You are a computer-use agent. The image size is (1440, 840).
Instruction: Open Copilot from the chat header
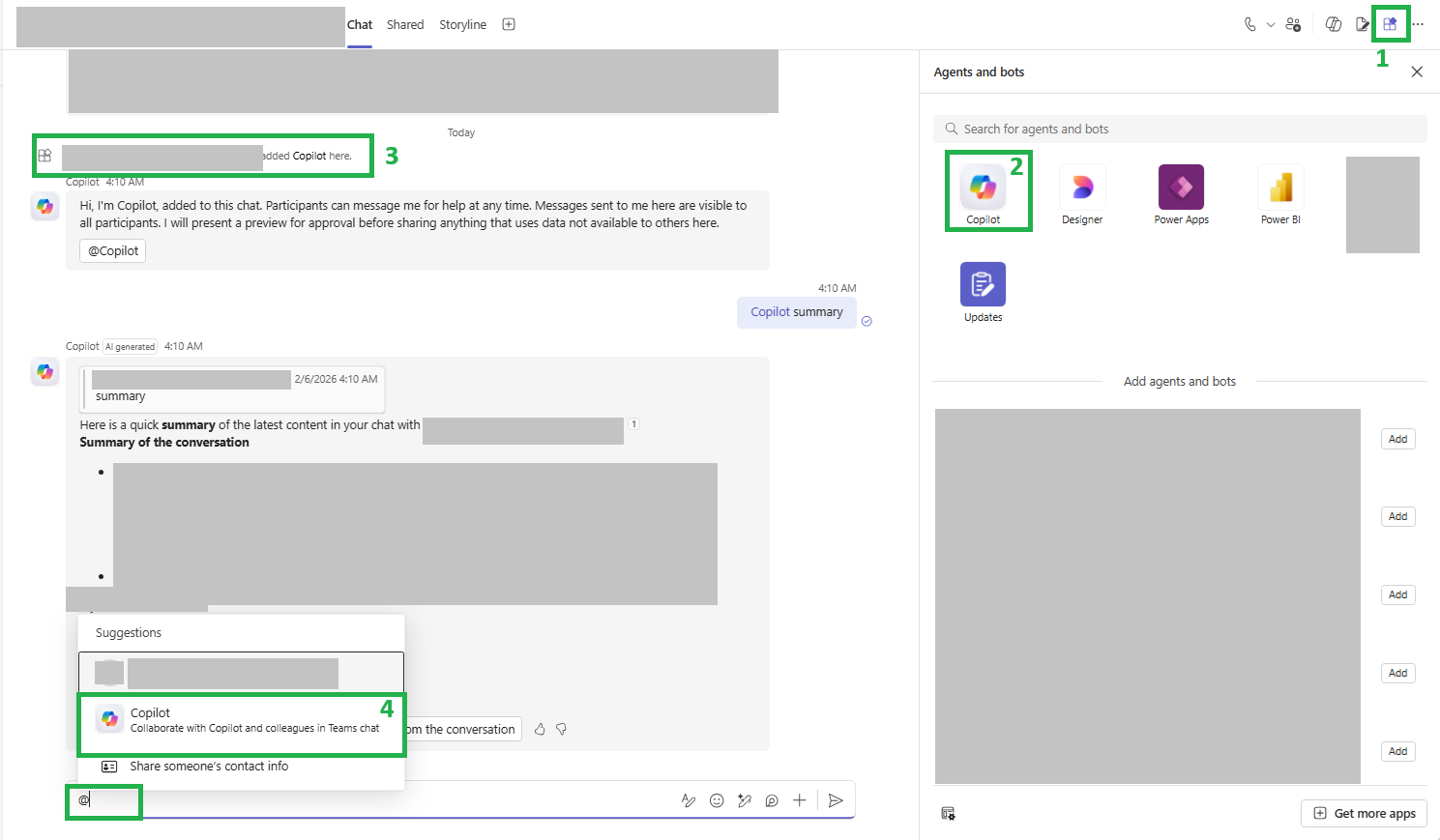1334,24
